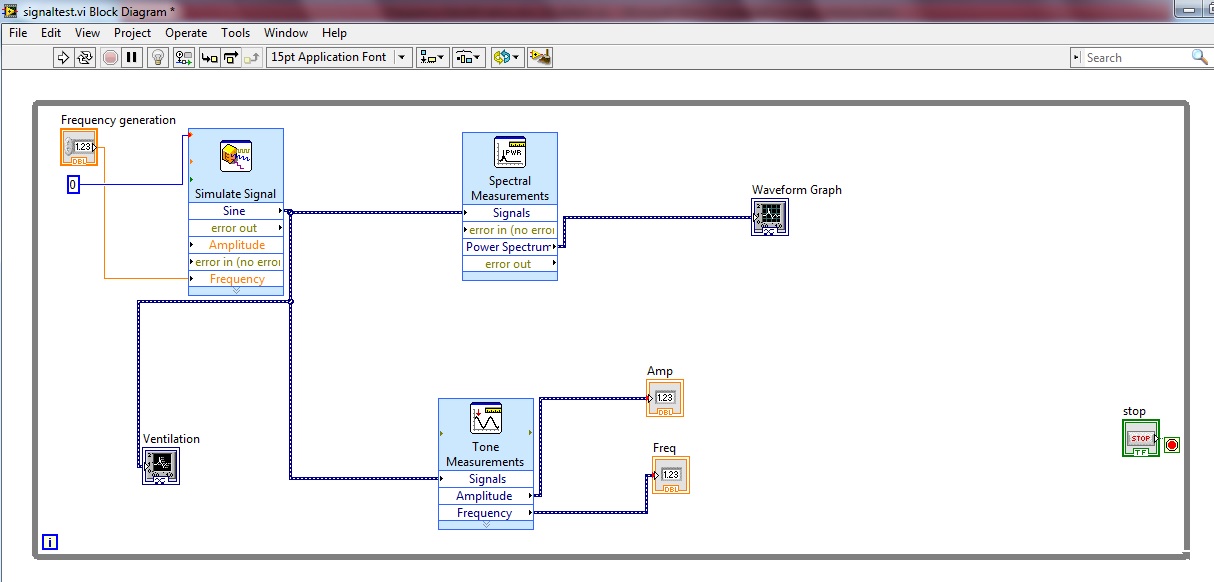Toggle Highlight Execution light bulb
This screenshot has height=582, width=1214.
tap(157, 57)
